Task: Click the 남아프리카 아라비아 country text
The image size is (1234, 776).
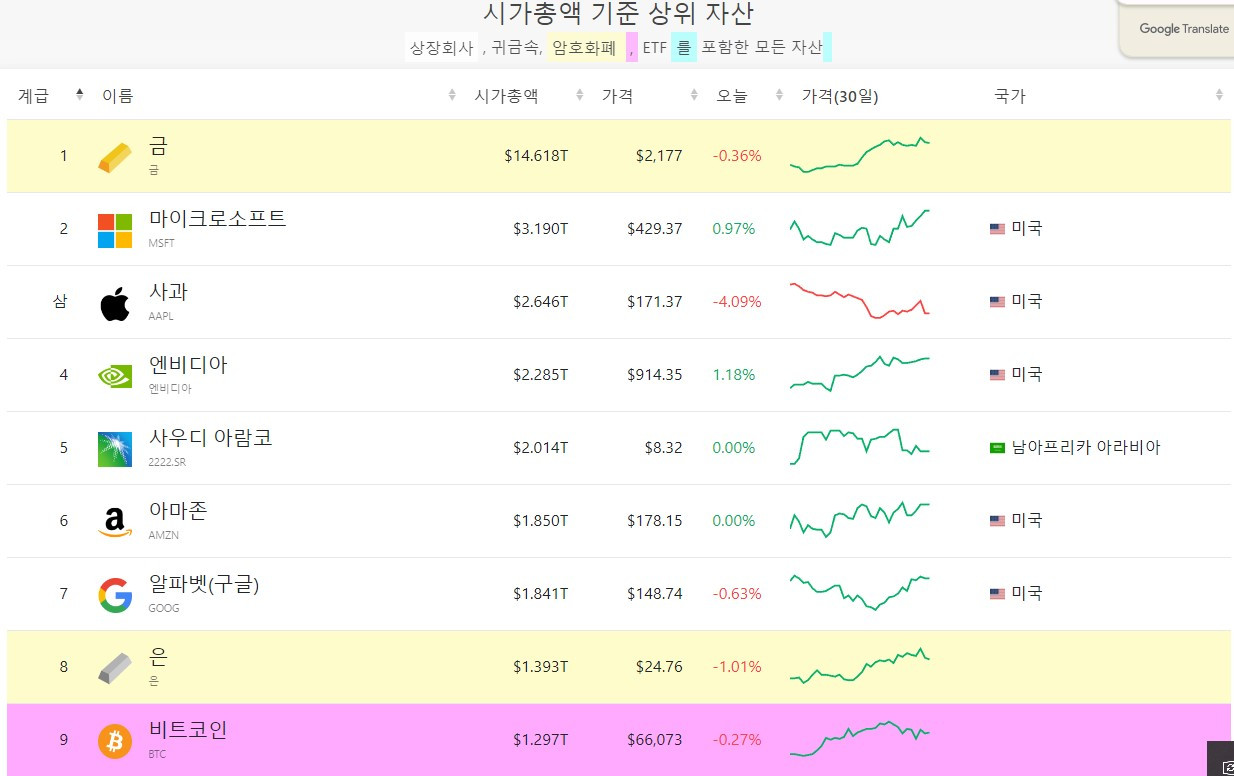Action: click(x=1086, y=448)
